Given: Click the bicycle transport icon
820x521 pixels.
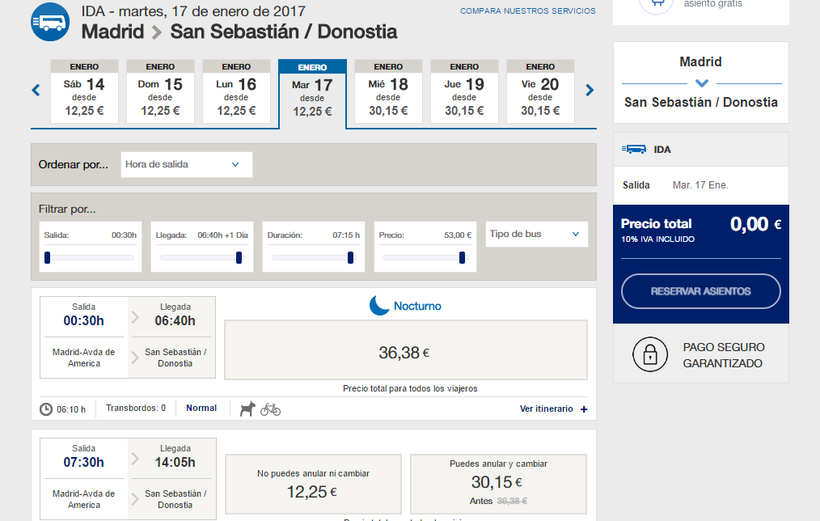Looking at the screenshot, I should (270, 408).
